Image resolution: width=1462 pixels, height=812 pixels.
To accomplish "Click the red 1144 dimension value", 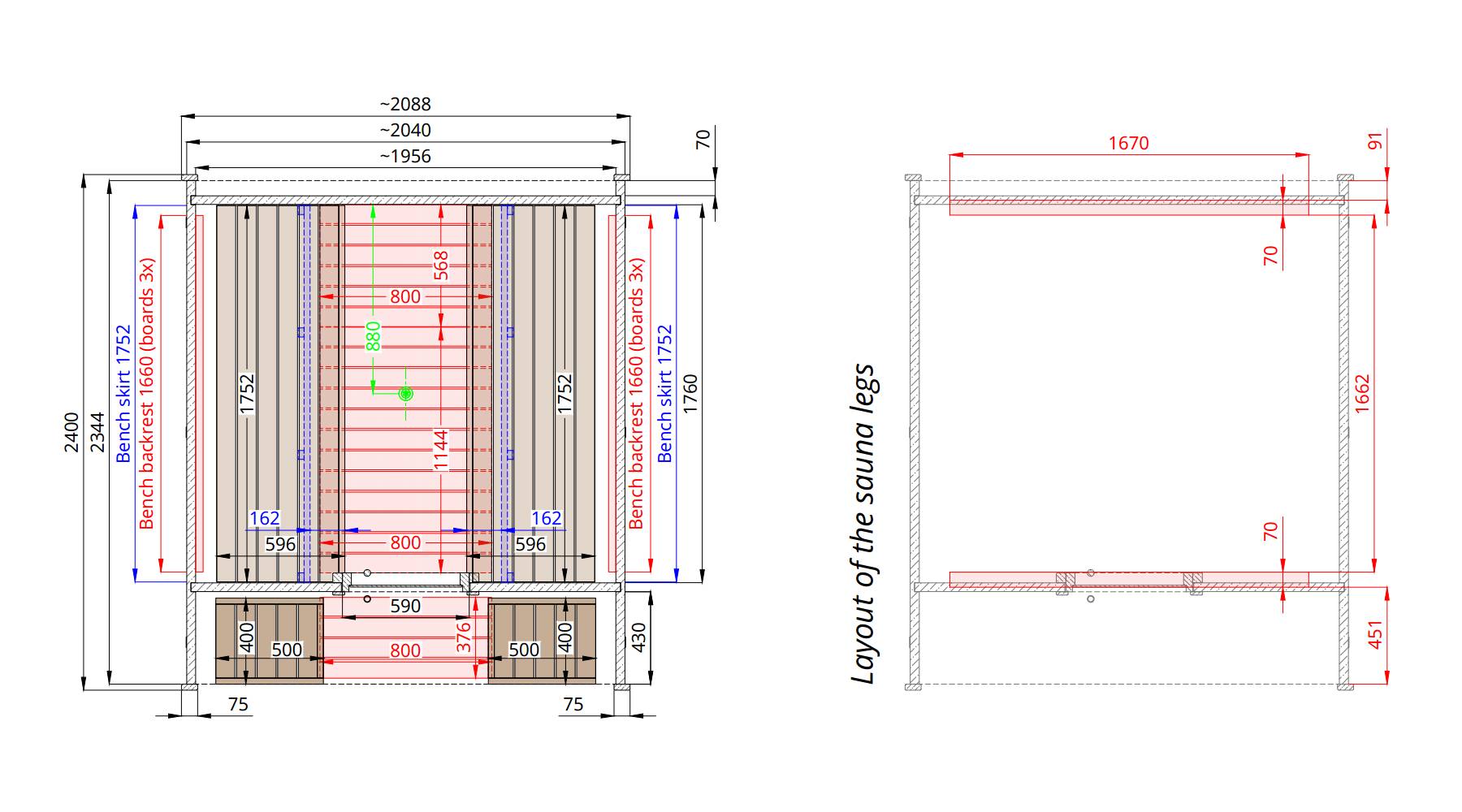I will coord(441,450).
